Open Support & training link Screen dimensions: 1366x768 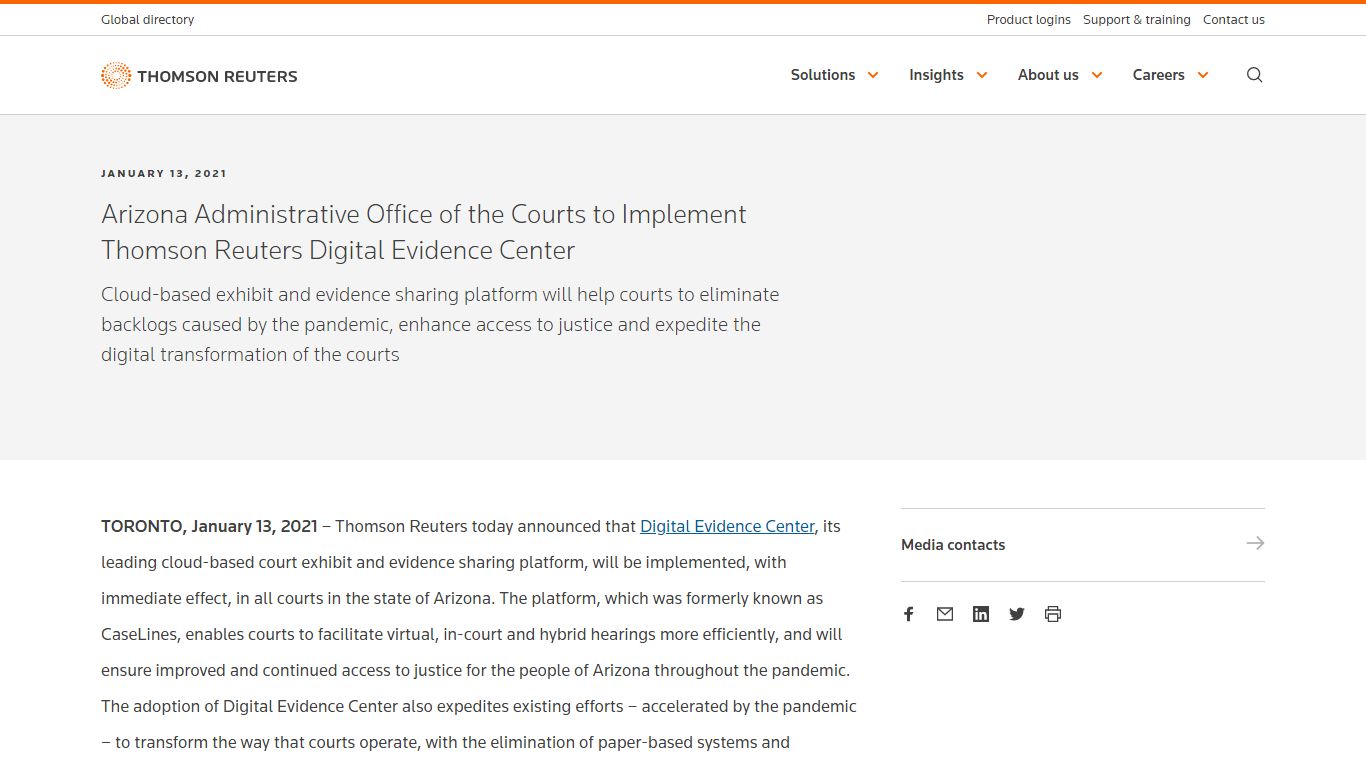click(1136, 19)
